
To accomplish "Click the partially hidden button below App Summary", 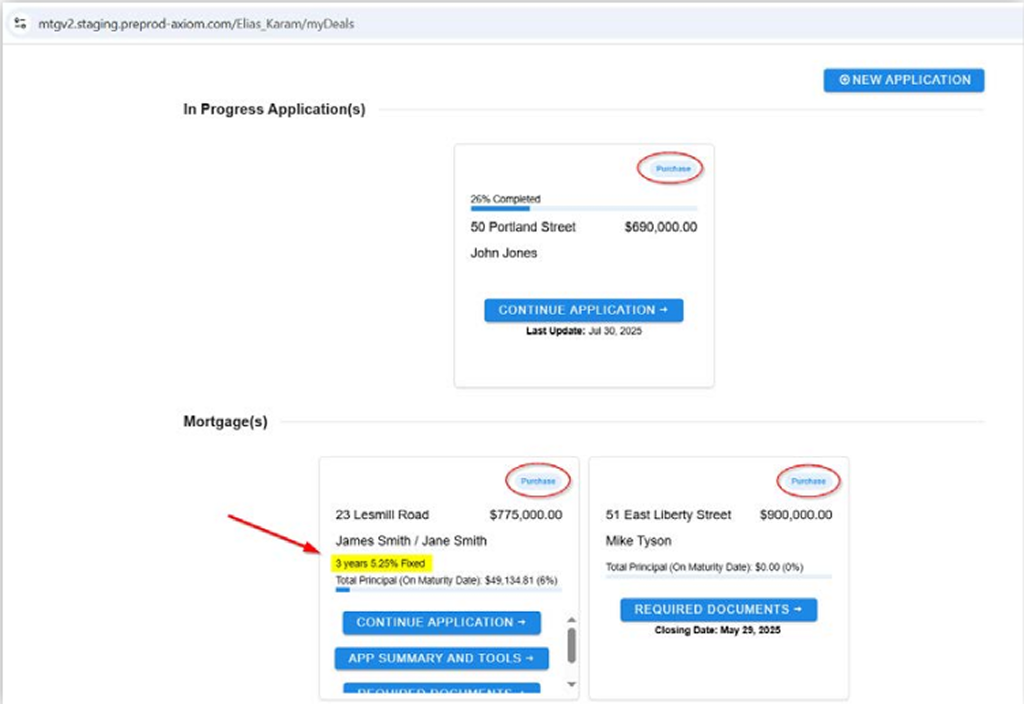I will (x=441, y=689).
